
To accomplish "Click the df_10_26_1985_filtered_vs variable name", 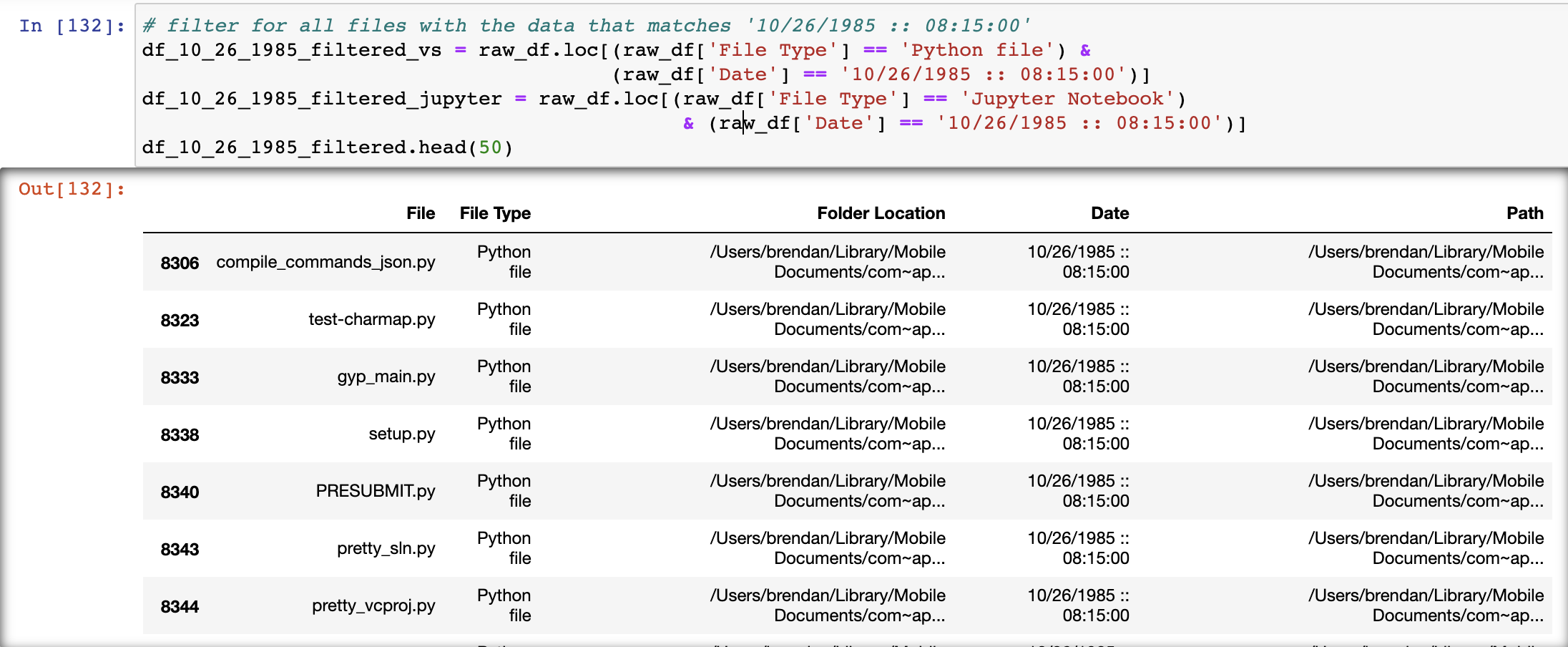I will tap(292, 50).
